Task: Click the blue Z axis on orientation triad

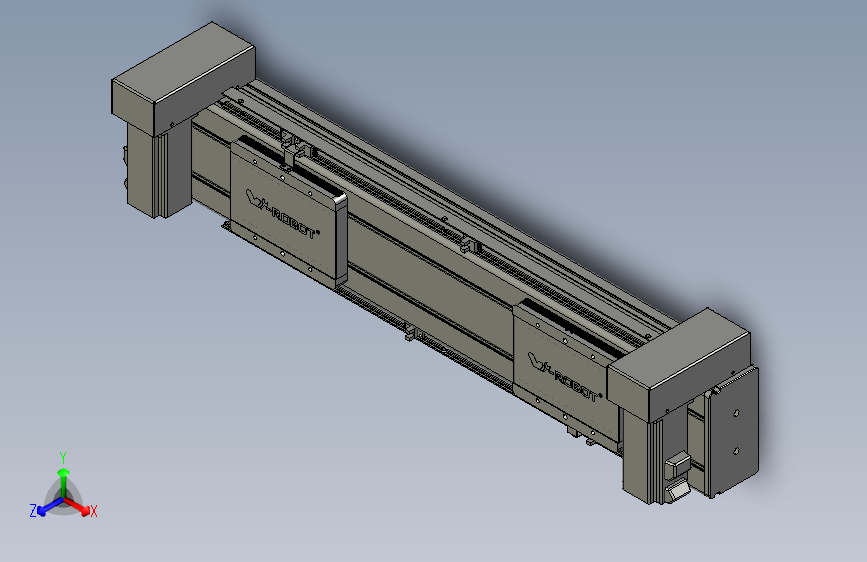Action: click(50, 506)
